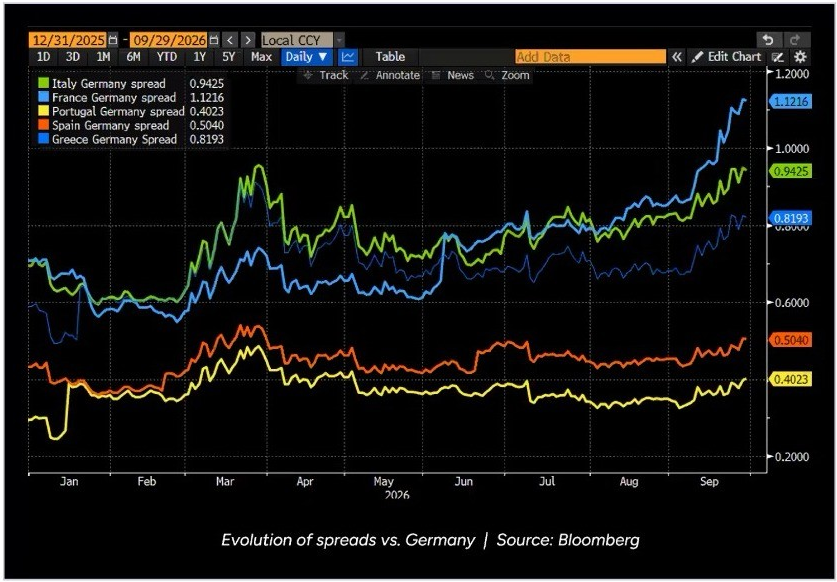Click the redo arrow button
This screenshot has width=837, height=582.
pyautogui.click(x=795, y=40)
